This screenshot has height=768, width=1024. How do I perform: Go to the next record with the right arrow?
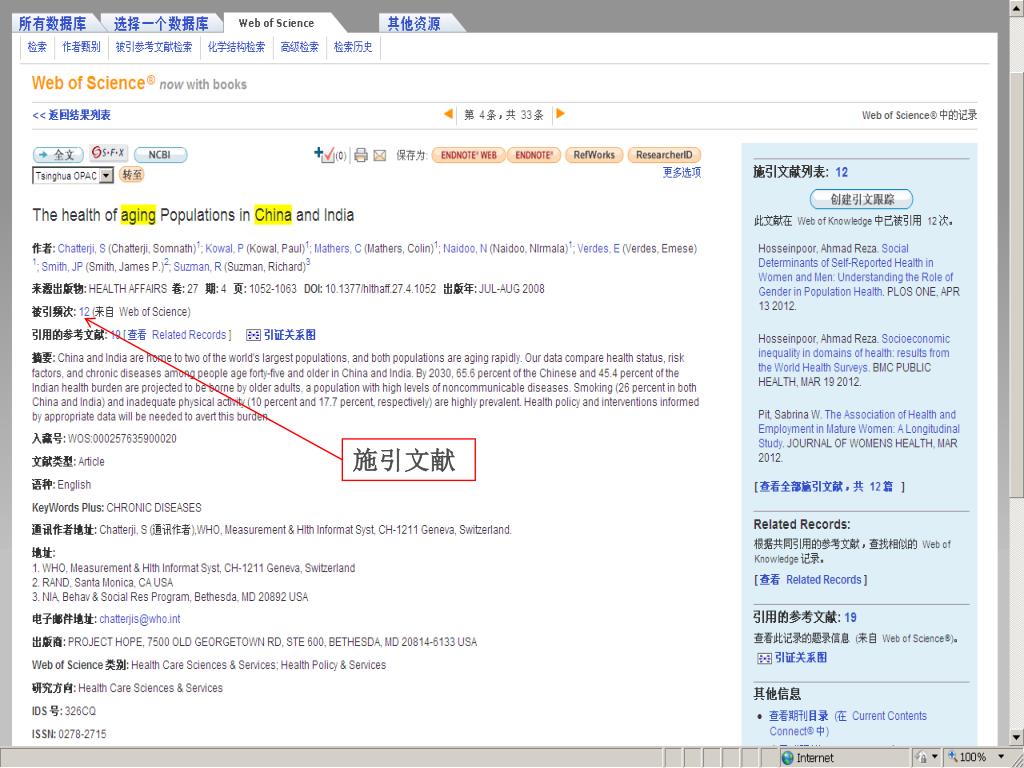pos(560,114)
